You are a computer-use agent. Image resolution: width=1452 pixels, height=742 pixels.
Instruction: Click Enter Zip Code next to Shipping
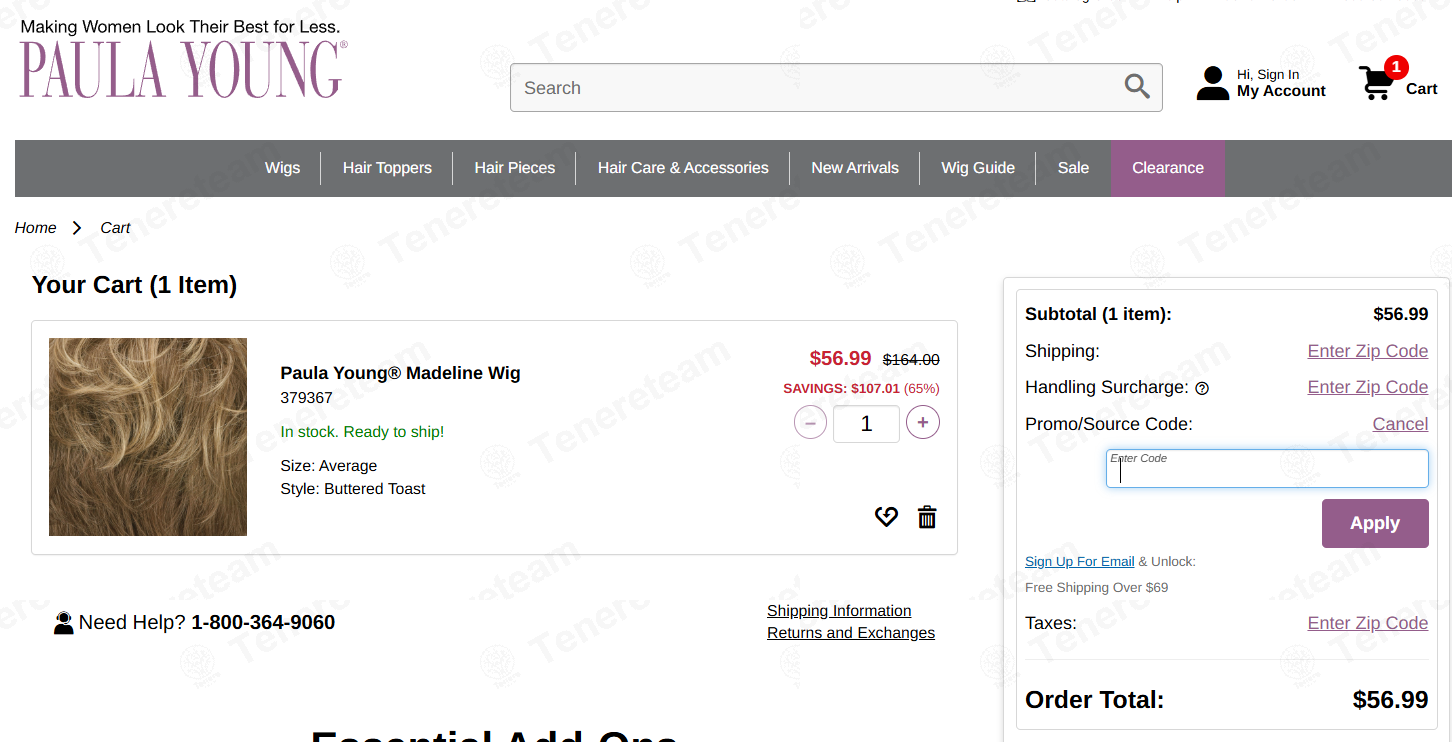1367,351
